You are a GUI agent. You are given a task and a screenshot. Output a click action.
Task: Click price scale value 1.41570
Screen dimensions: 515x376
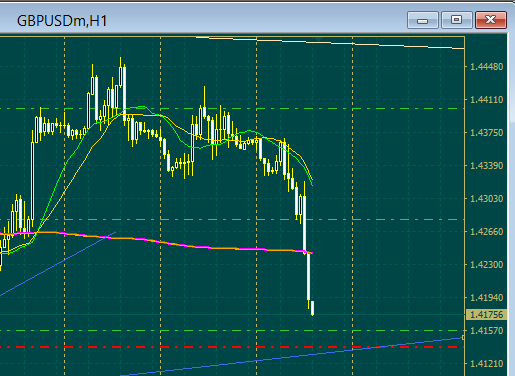pos(486,331)
